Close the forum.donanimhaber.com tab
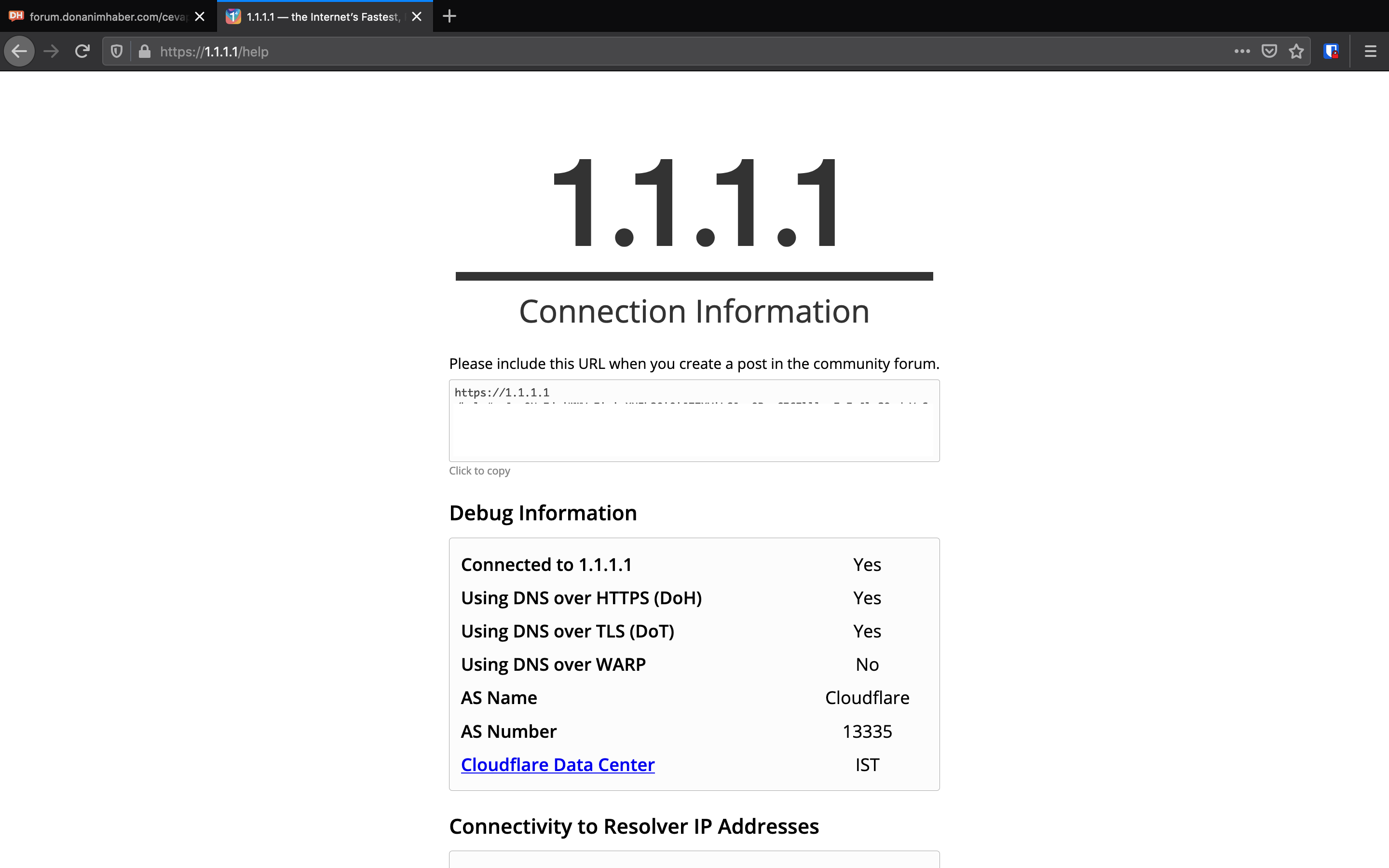The width and height of the screenshot is (1389, 868). pyautogui.click(x=200, y=17)
